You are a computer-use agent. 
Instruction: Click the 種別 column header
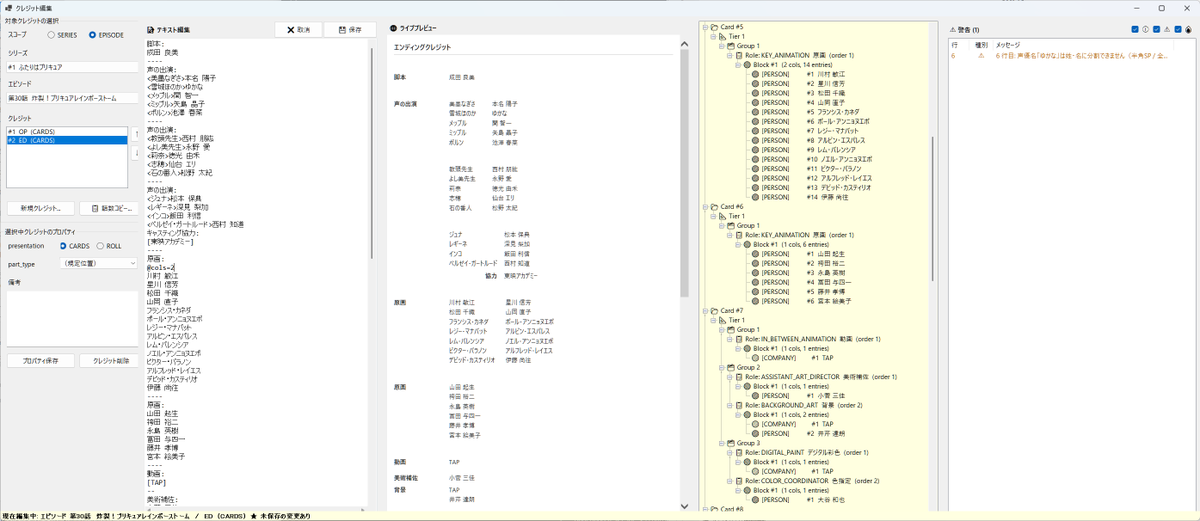click(979, 45)
